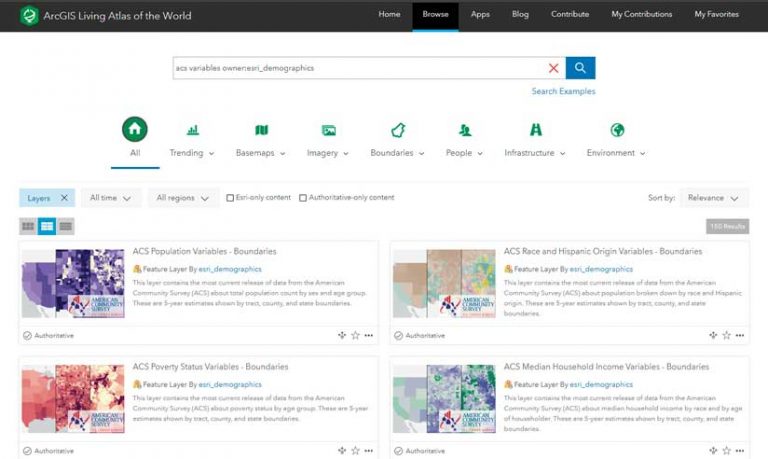The height and width of the screenshot is (459, 768).
Task: Open ACS Race and Hispanic Origin in map viewer icon
Action: (713, 336)
